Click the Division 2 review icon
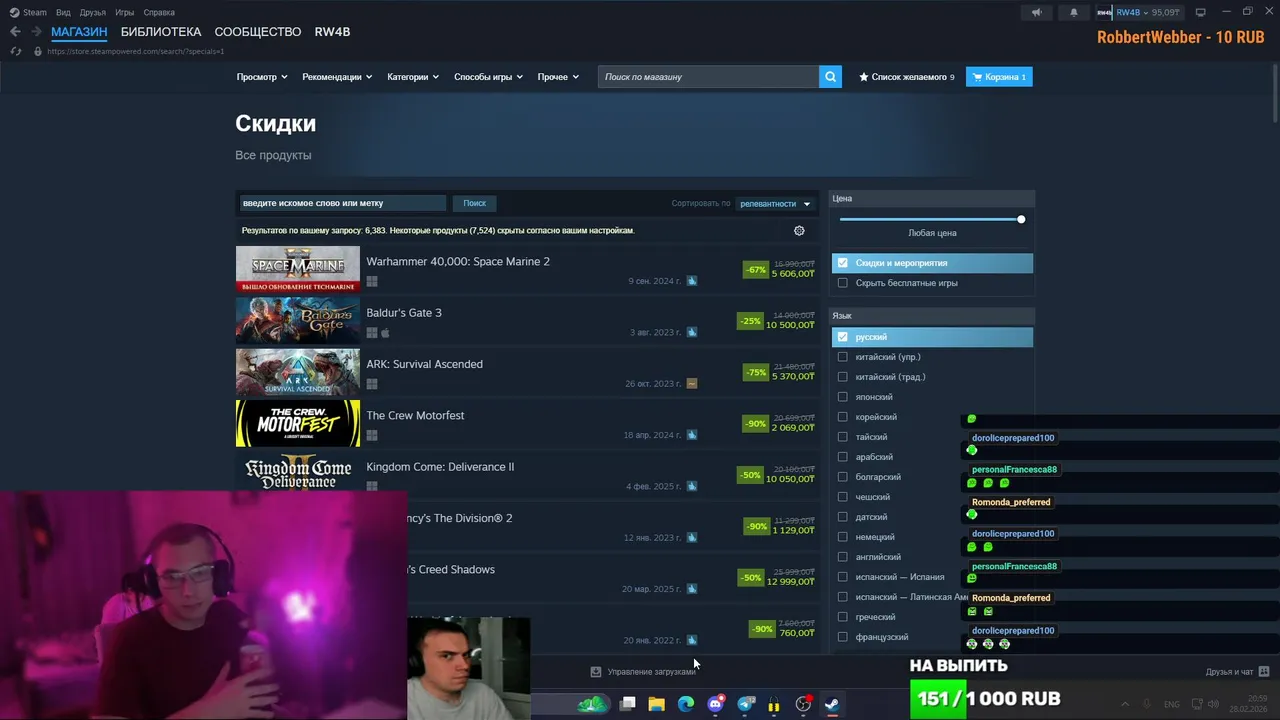The height and width of the screenshot is (720, 1280). (692, 537)
